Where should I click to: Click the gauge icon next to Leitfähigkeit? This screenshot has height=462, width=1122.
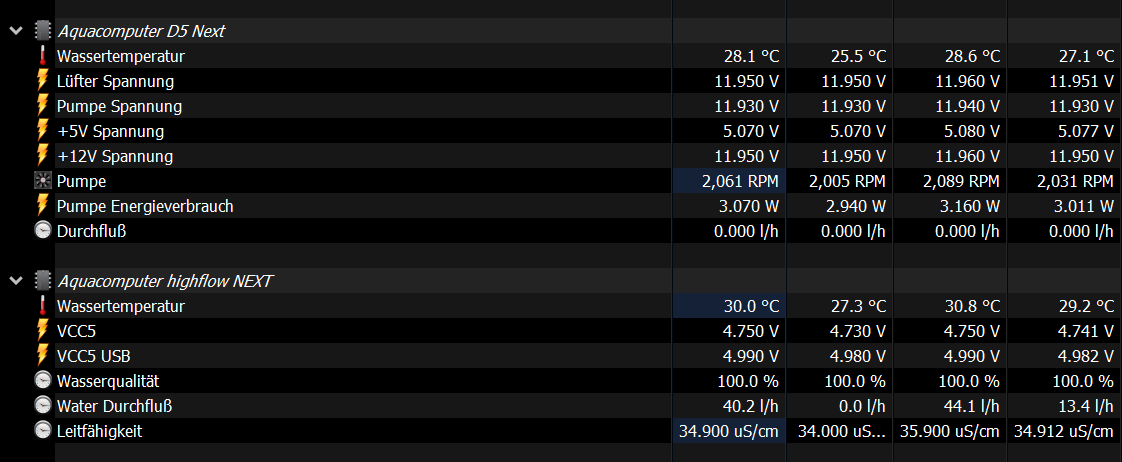pyautogui.click(x=43, y=431)
